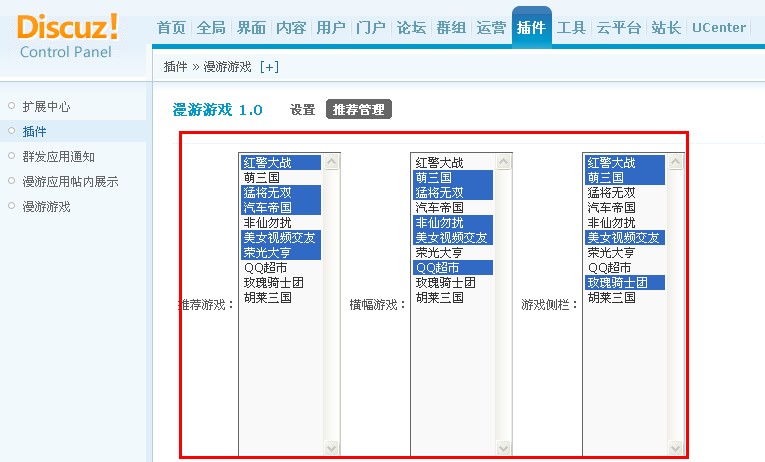Click the Discuz! Control Panel logo

click(68, 37)
